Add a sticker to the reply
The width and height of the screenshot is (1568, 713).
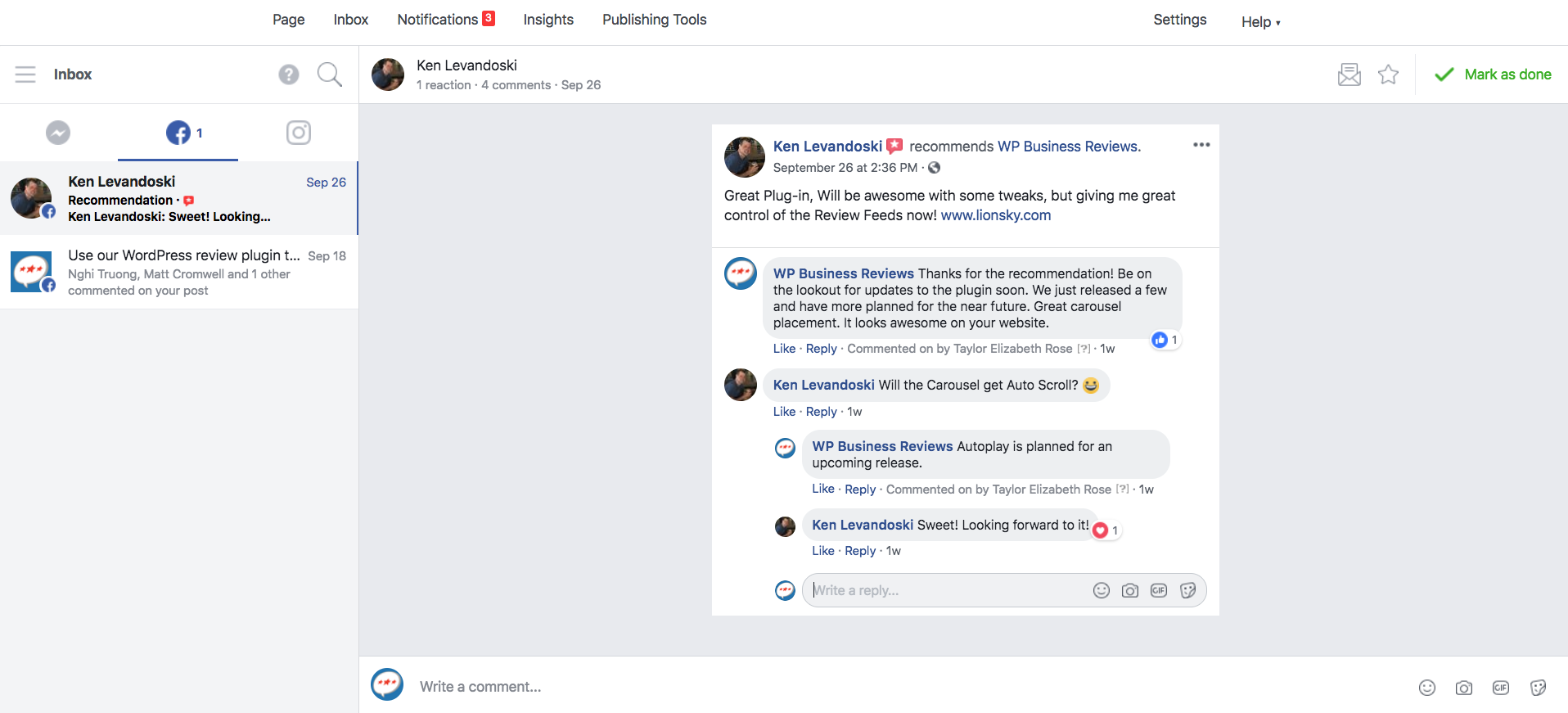tap(1188, 590)
